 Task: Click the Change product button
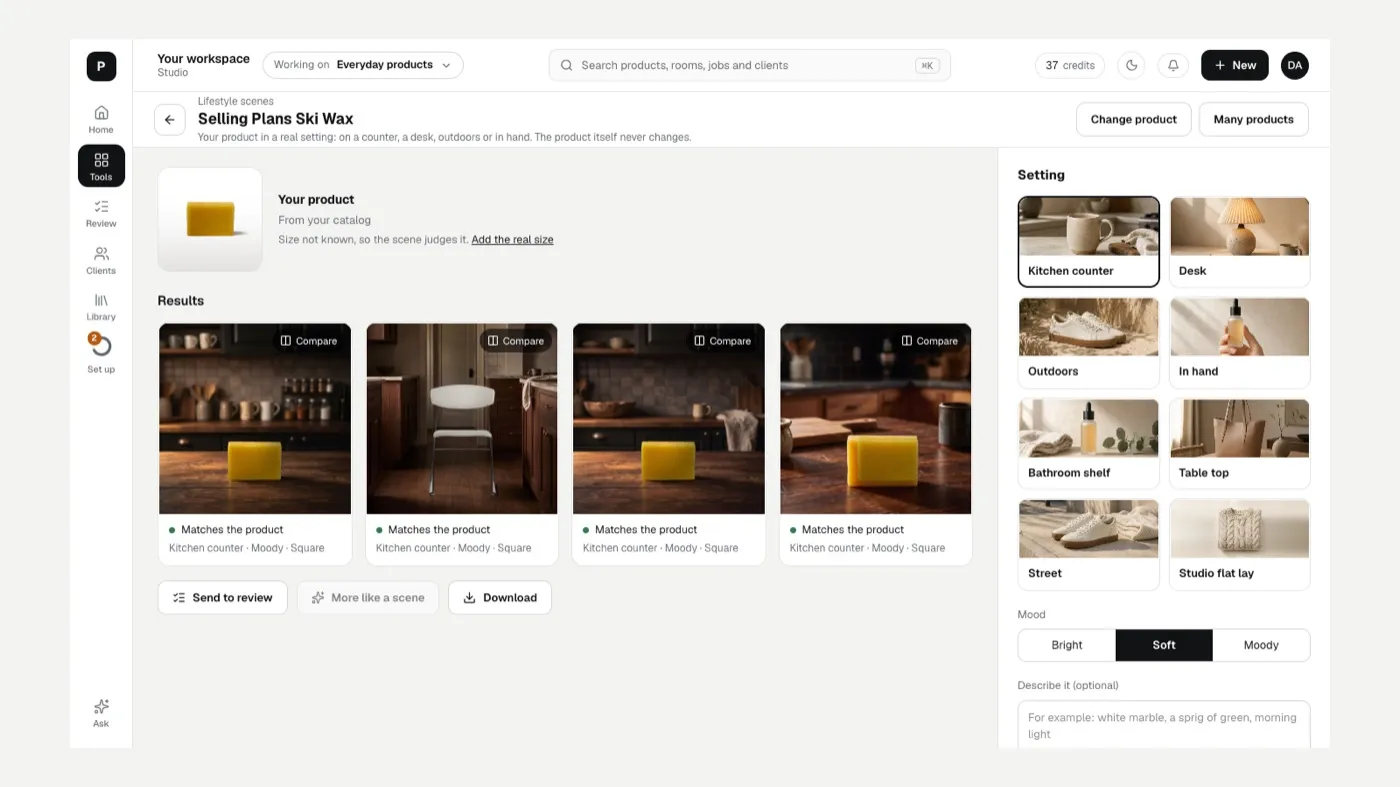pos(1134,119)
